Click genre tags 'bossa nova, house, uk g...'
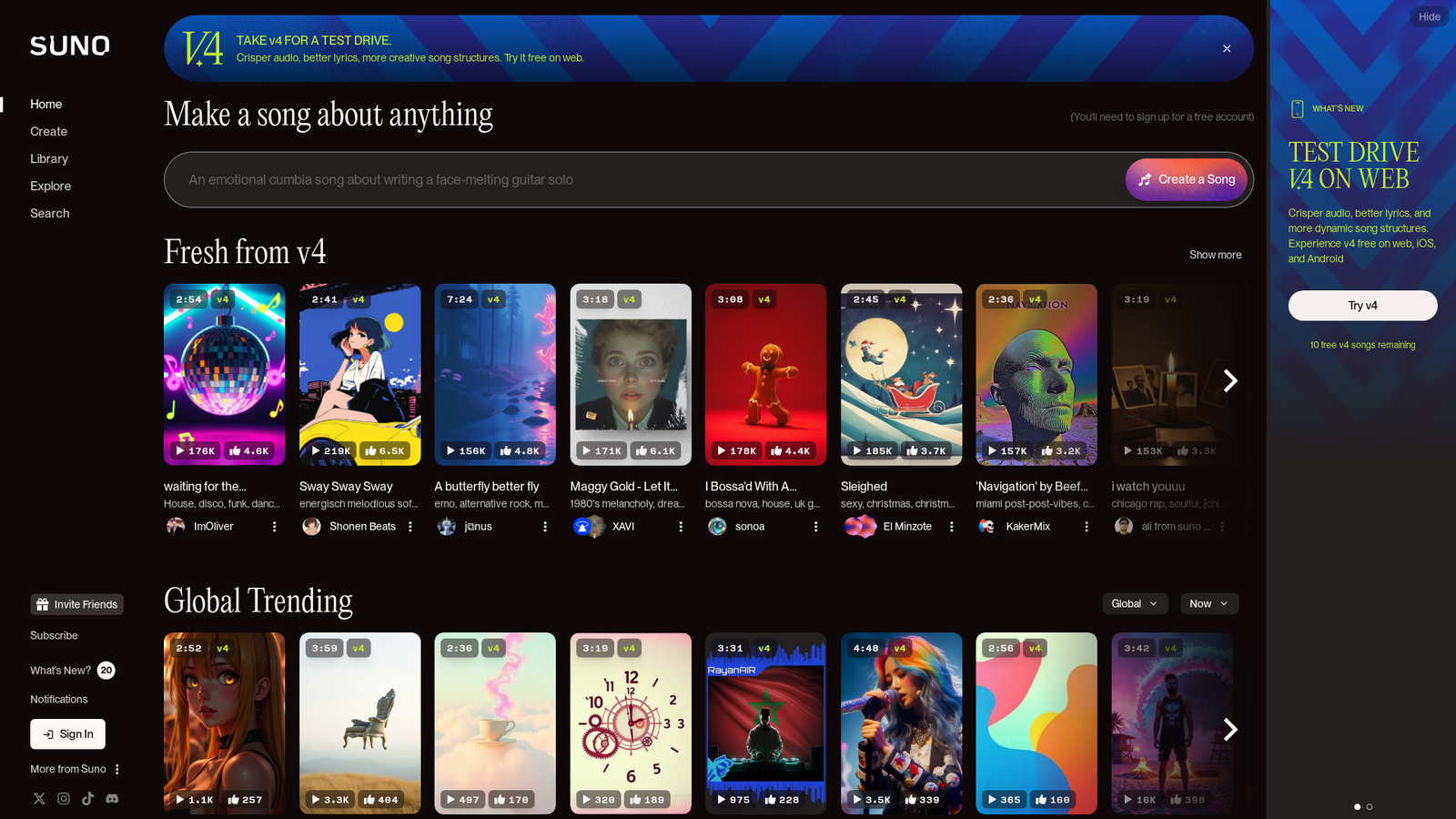Image resolution: width=1456 pixels, height=819 pixels. point(763,504)
